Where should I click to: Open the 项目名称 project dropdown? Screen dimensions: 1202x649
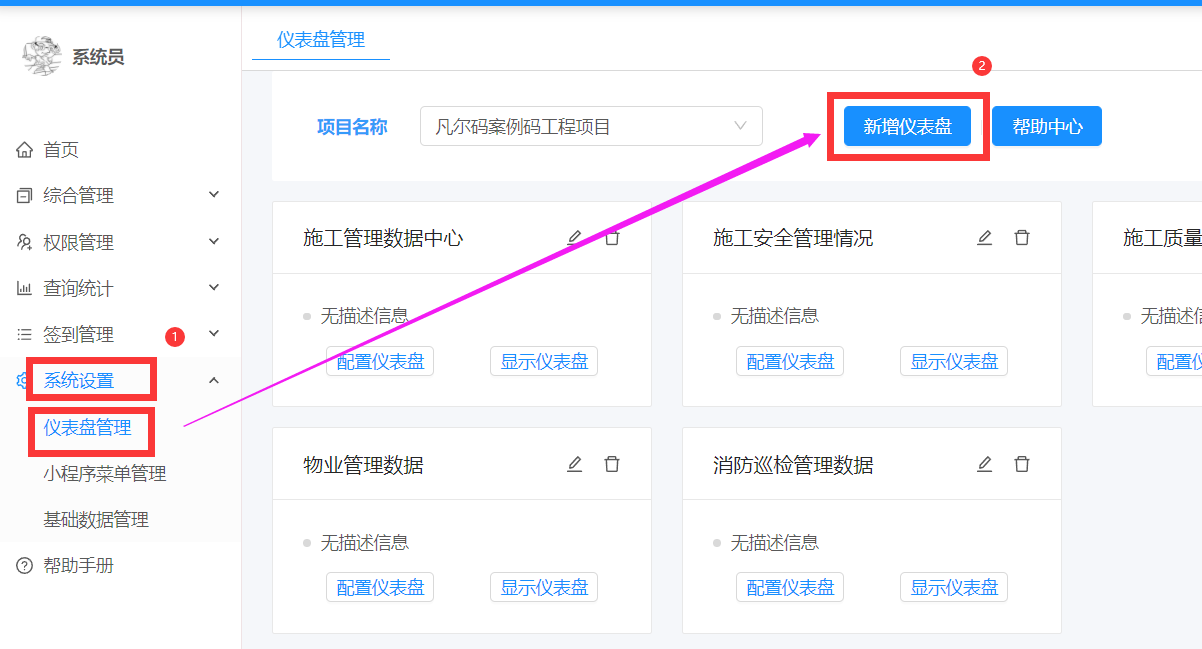click(591, 127)
